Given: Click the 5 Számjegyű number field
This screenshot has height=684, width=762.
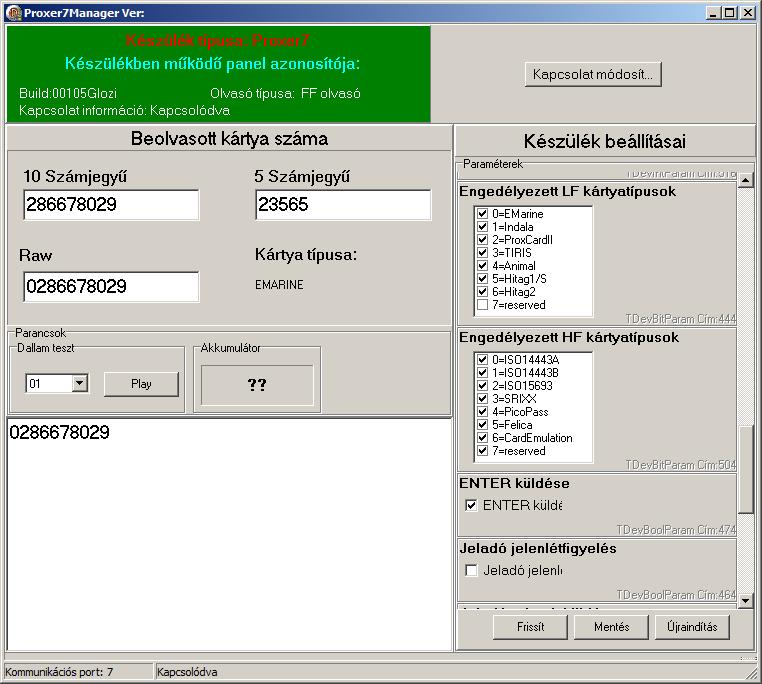Looking at the screenshot, I should (343, 205).
